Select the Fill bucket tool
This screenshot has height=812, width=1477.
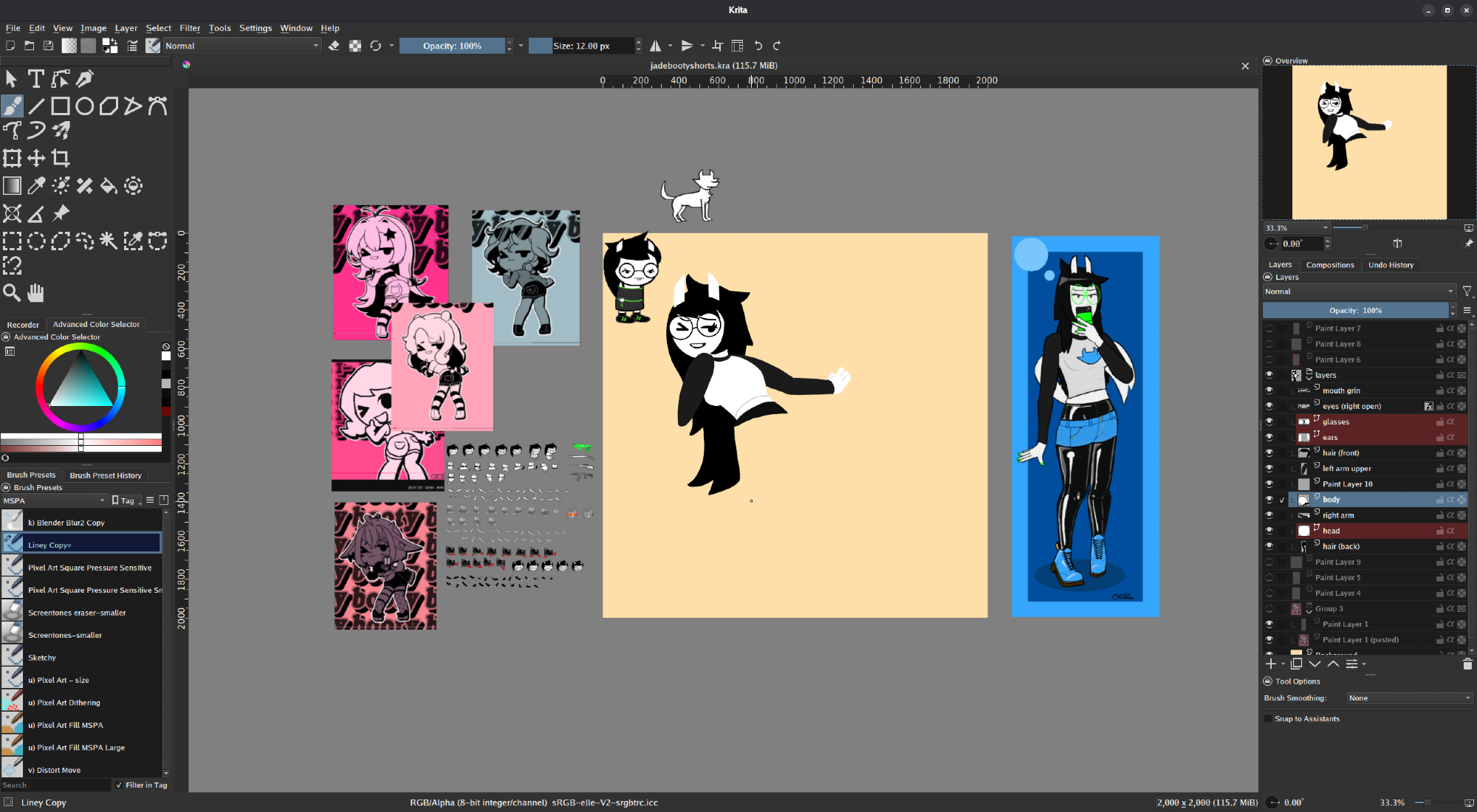109,186
